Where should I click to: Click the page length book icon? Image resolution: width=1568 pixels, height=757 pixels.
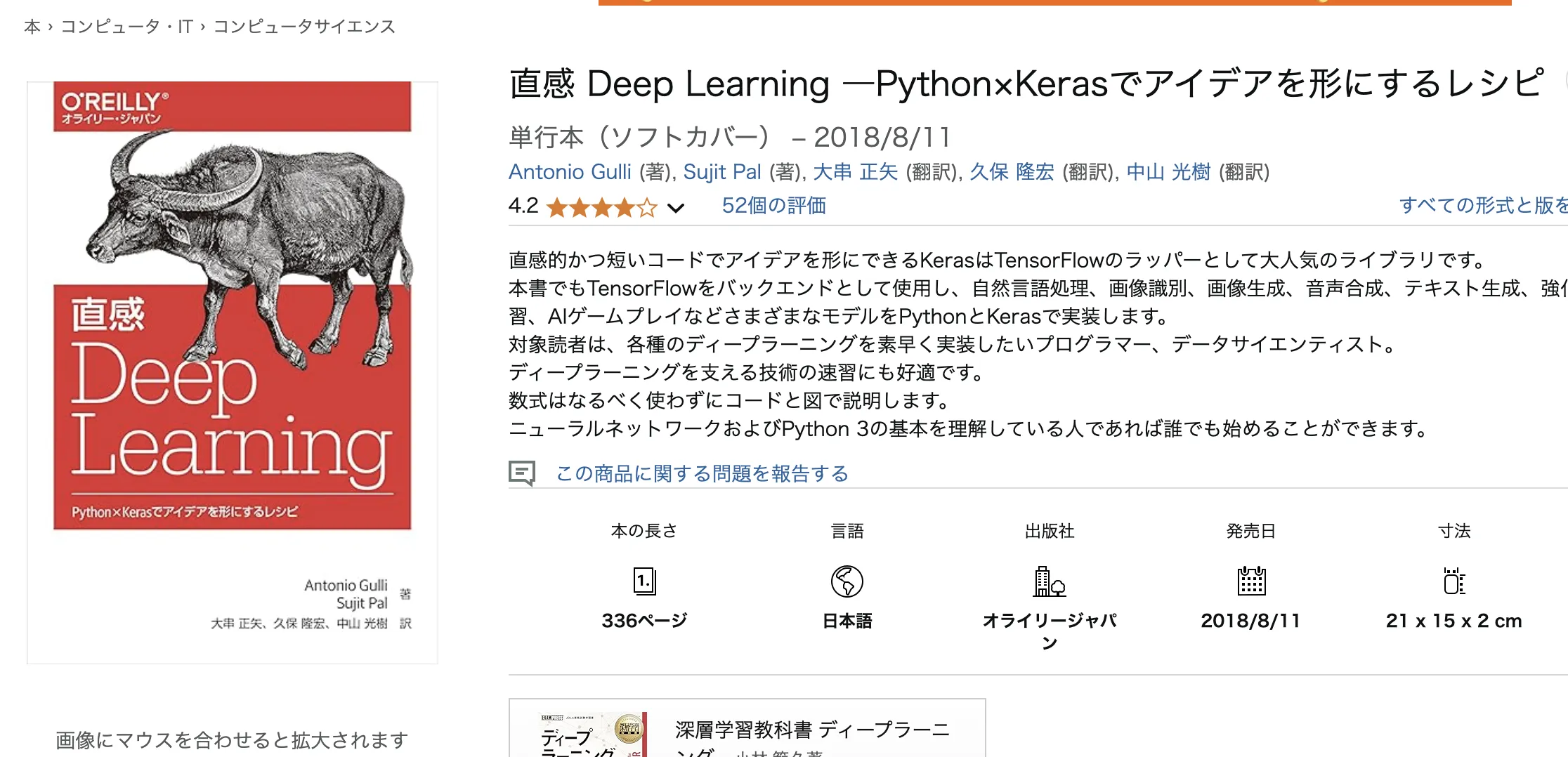pos(644,581)
